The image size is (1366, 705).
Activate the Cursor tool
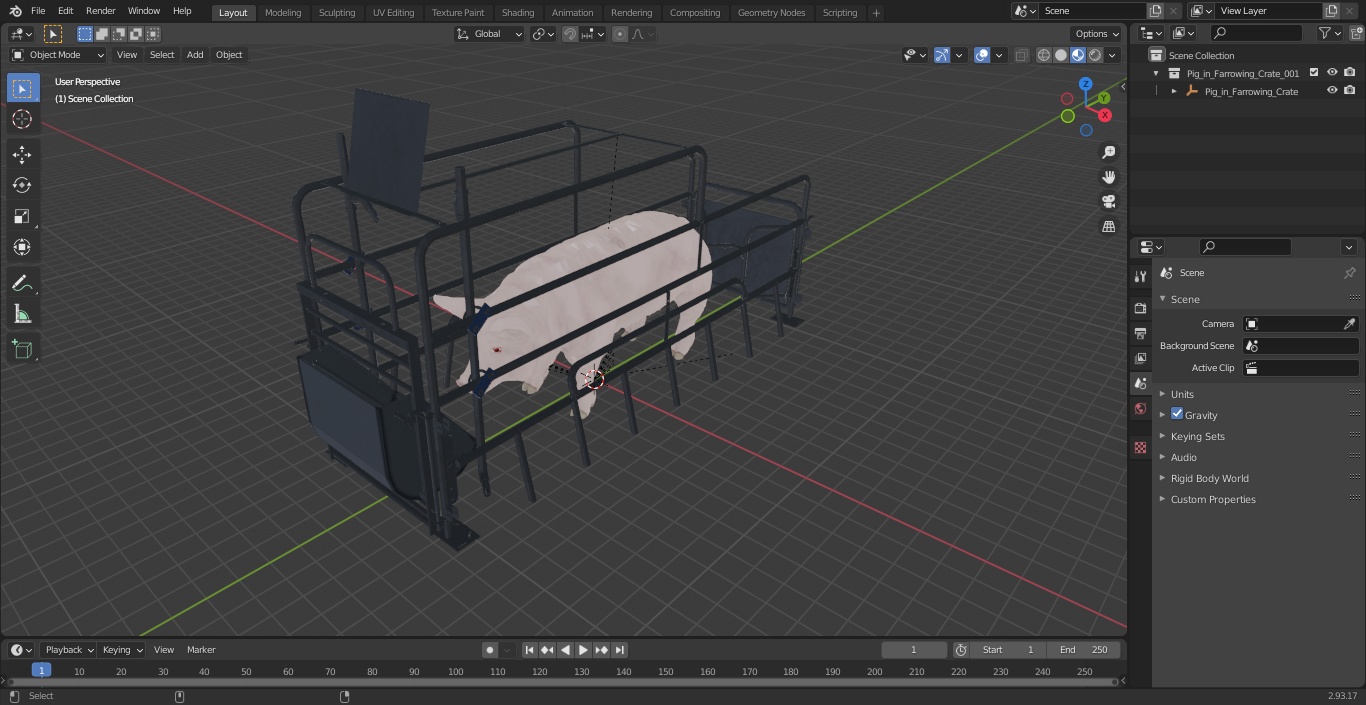click(x=22, y=119)
